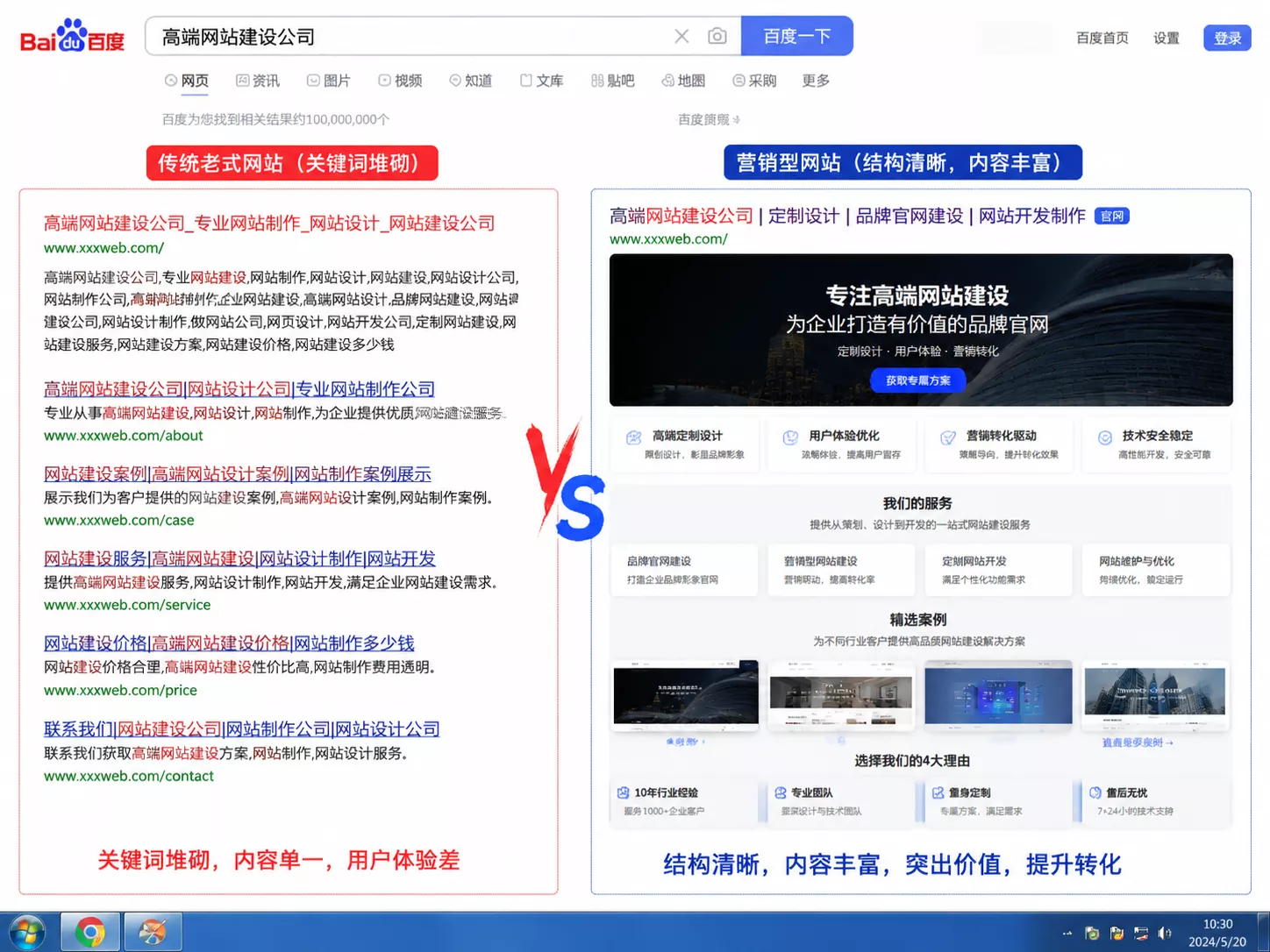Click URL www.xxxweb.com/price

coord(120,691)
